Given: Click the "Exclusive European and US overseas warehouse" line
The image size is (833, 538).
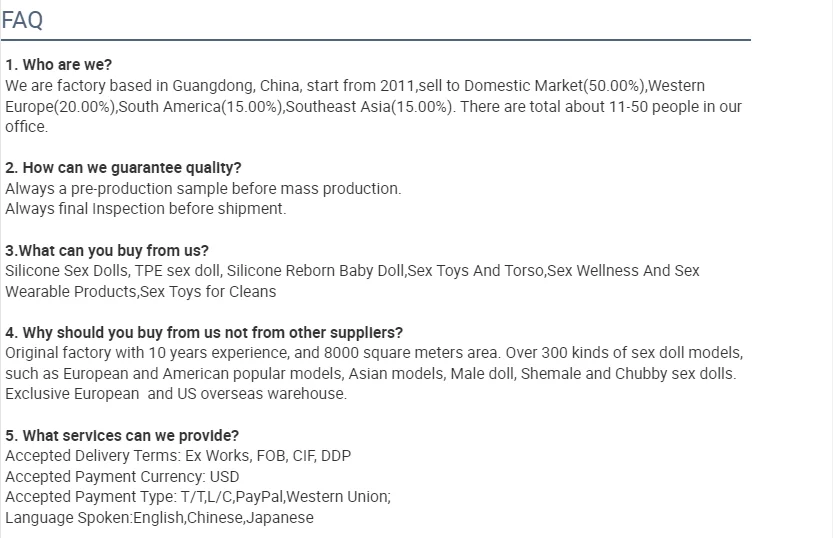Looking at the screenshot, I should click(x=176, y=394).
